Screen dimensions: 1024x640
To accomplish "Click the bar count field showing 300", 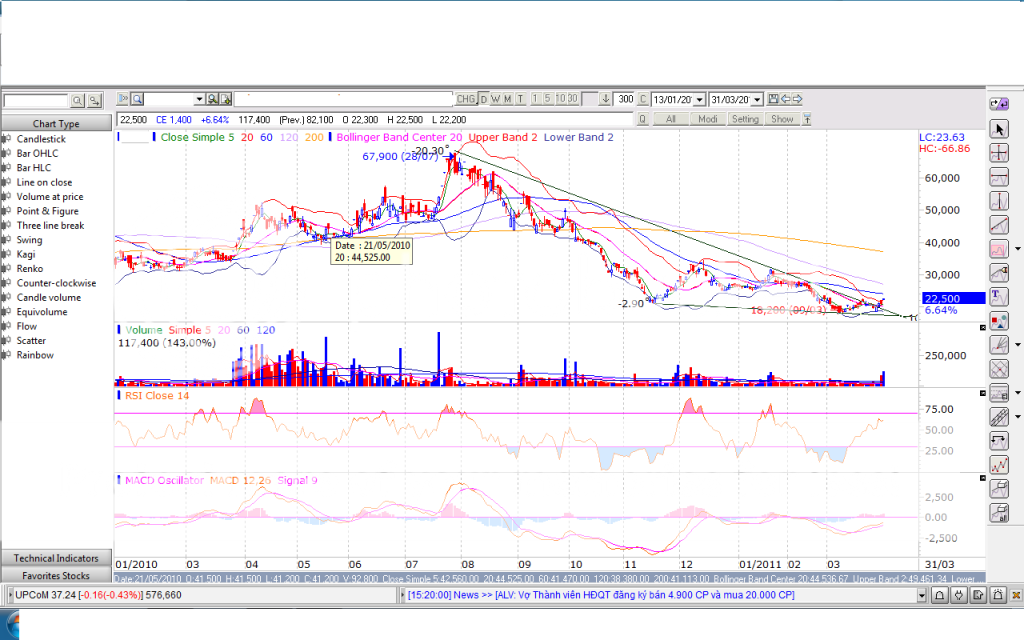I will click(x=625, y=99).
